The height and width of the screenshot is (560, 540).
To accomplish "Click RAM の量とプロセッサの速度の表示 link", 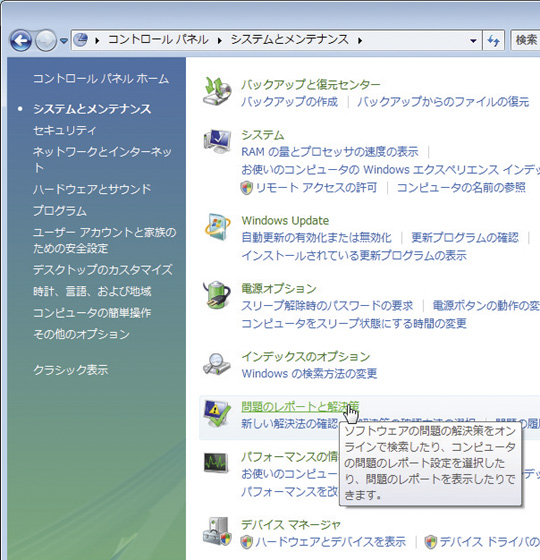I will click(x=330, y=152).
